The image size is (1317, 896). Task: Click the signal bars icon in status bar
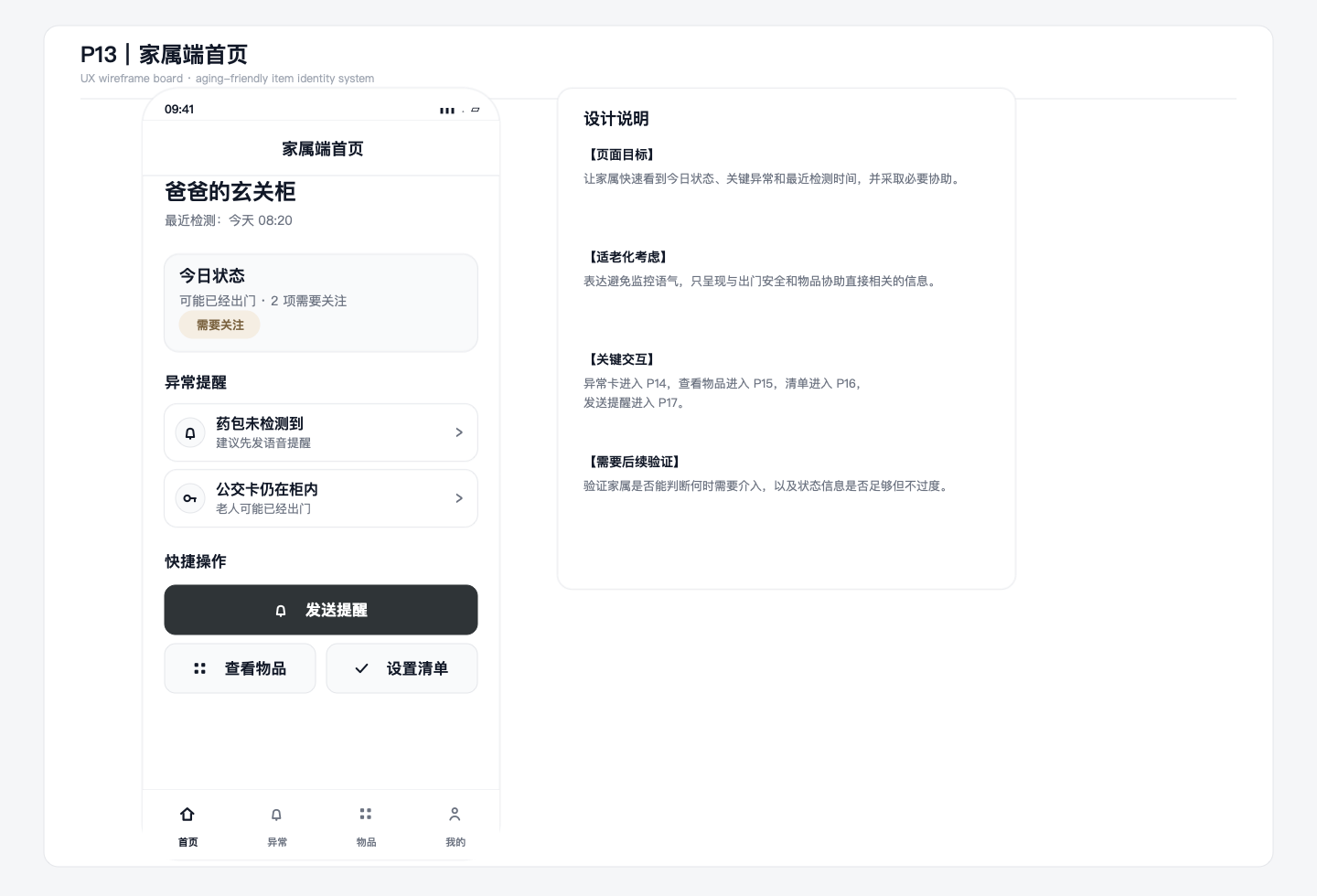(447, 111)
